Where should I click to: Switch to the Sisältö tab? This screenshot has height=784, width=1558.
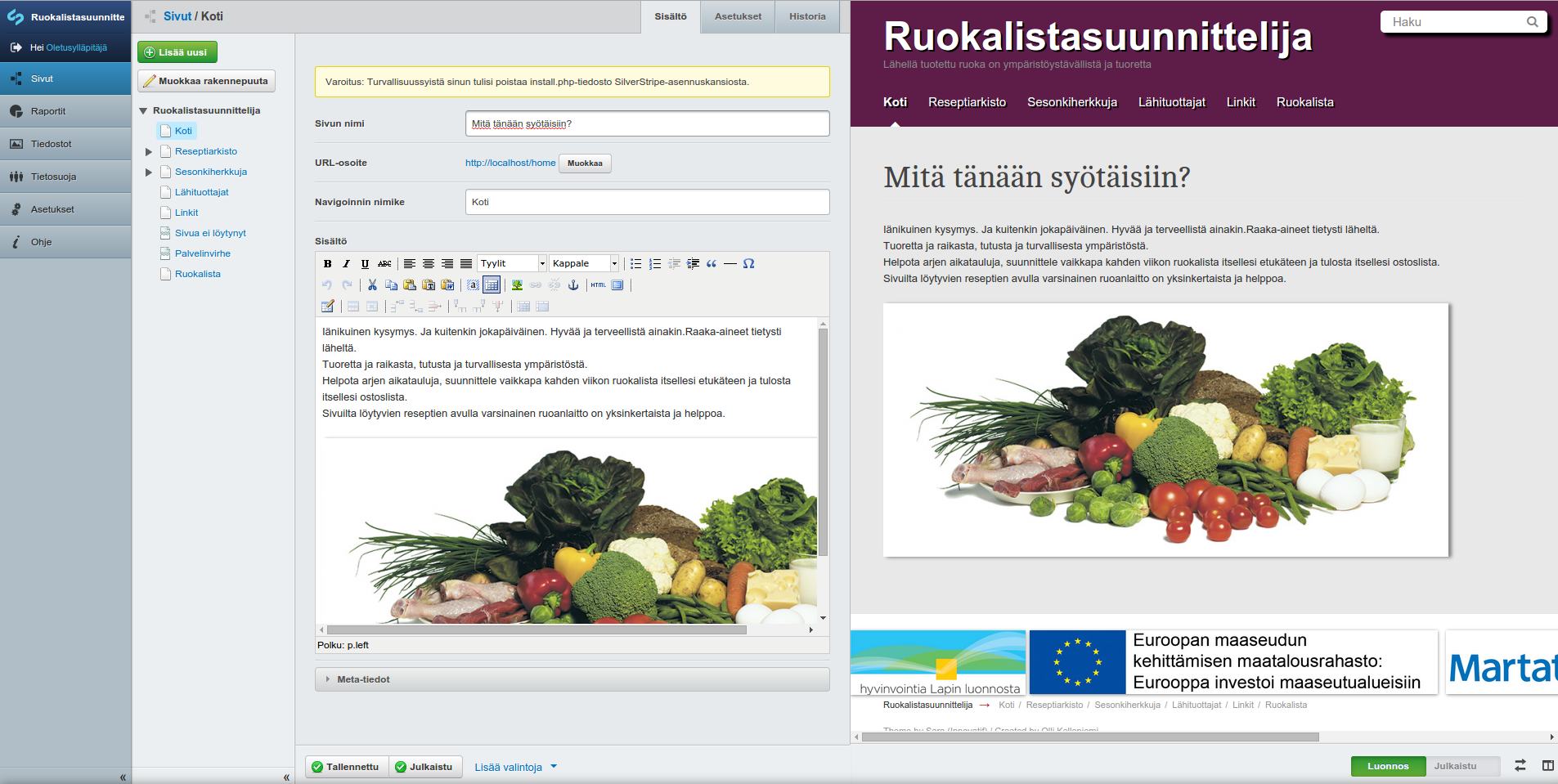(x=671, y=16)
